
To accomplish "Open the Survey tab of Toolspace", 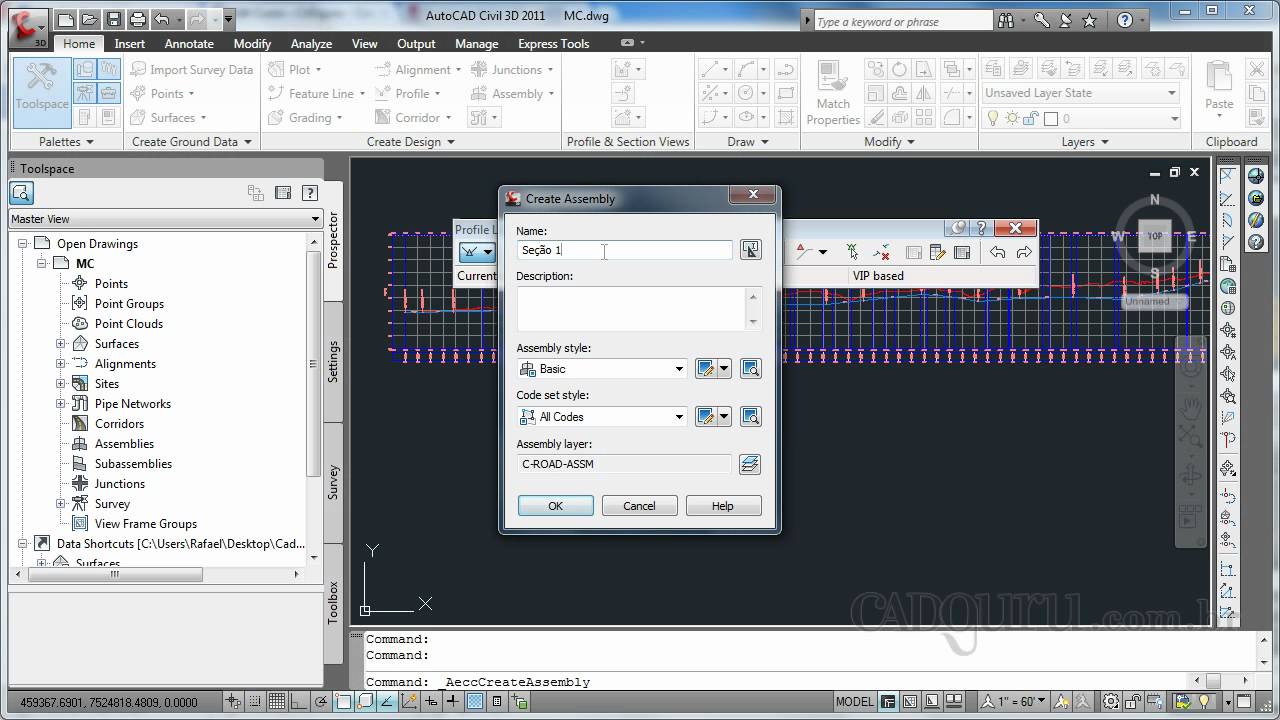I will tap(334, 482).
